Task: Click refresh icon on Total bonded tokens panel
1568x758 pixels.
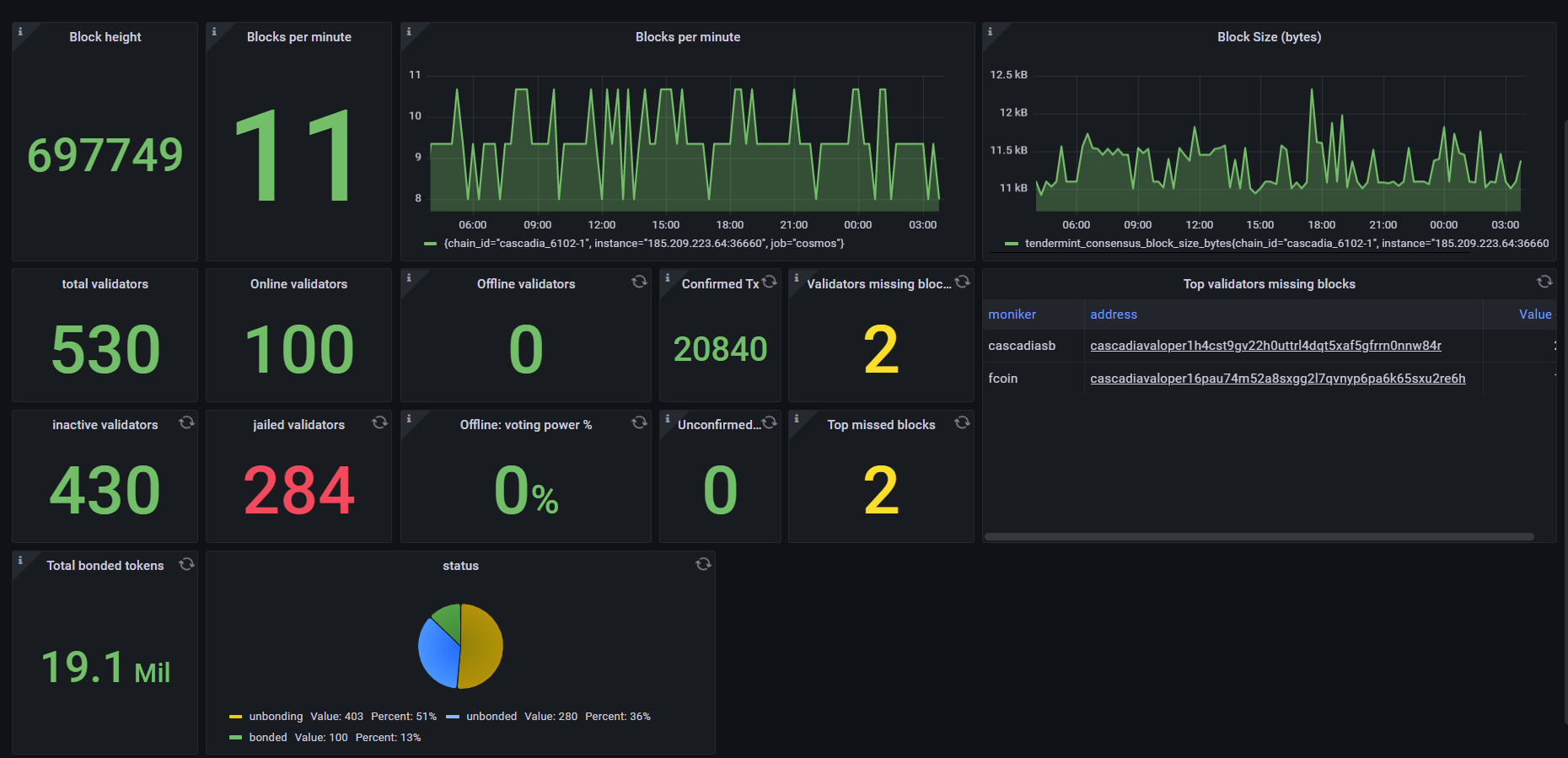Action: tap(186, 564)
